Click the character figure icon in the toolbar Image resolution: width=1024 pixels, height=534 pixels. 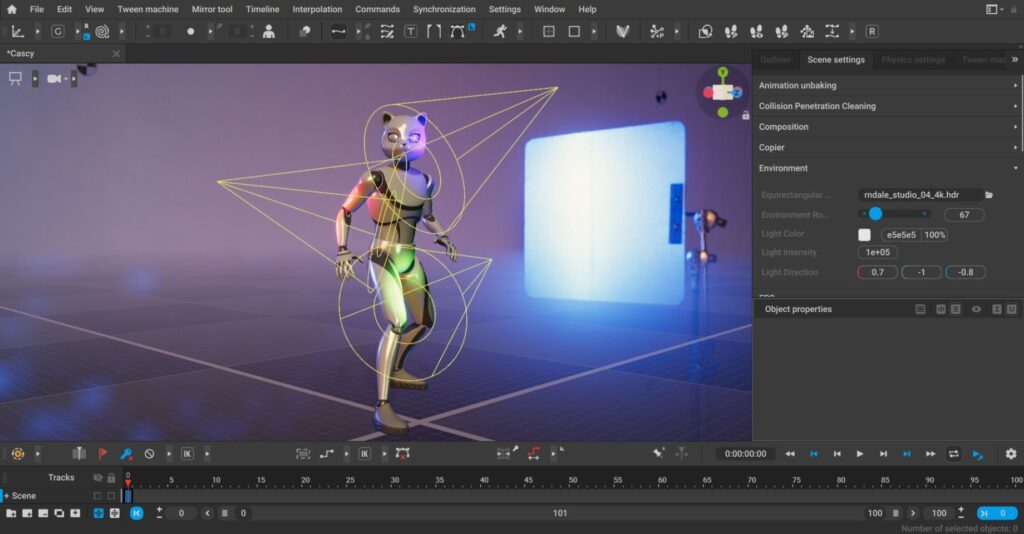click(268, 31)
